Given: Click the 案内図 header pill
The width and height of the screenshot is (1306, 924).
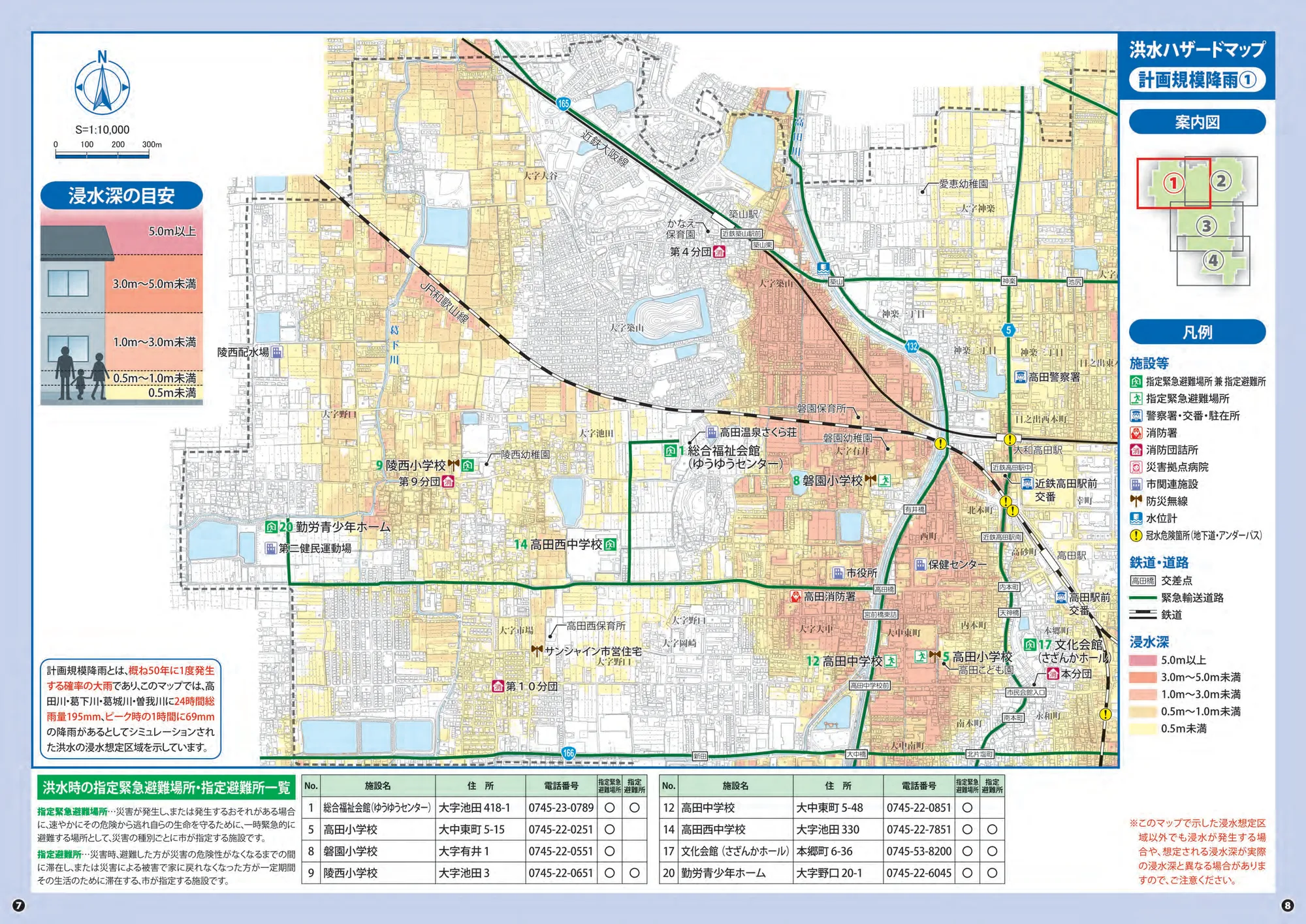Looking at the screenshot, I should [1197, 122].
